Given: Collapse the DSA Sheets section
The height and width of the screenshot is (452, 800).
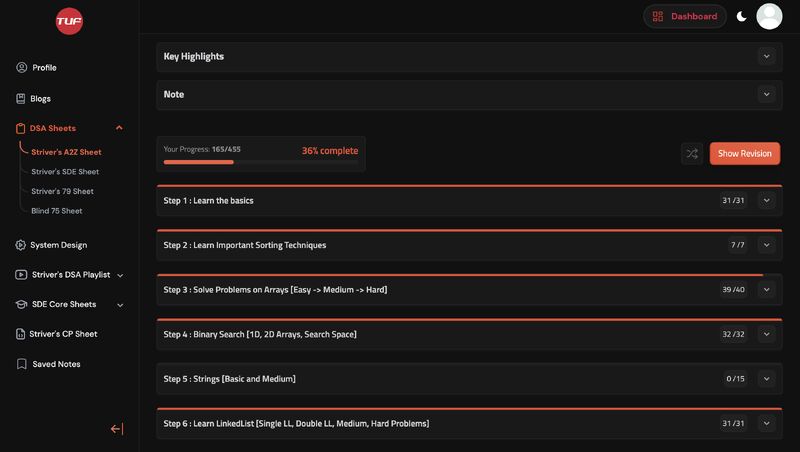Looking at the screenshot, I should [119, 128].
